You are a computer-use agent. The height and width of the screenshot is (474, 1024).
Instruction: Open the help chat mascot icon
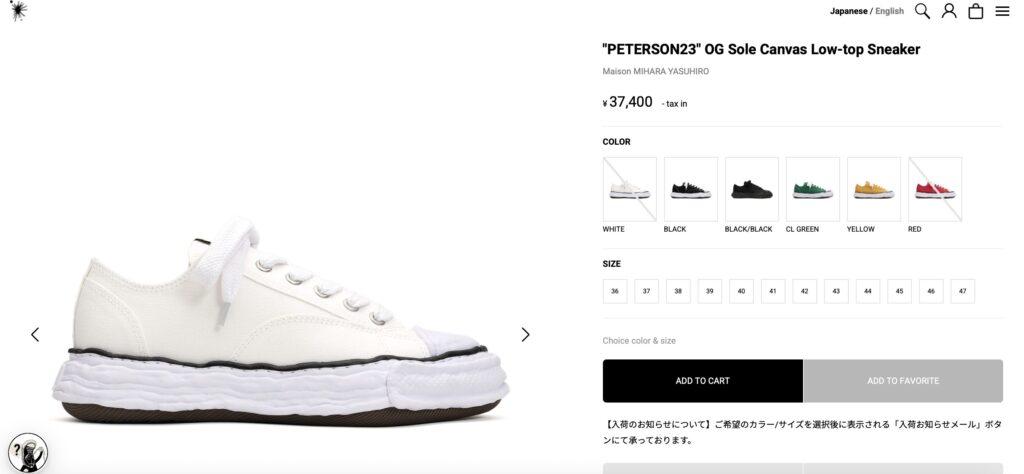pos(27,452)
